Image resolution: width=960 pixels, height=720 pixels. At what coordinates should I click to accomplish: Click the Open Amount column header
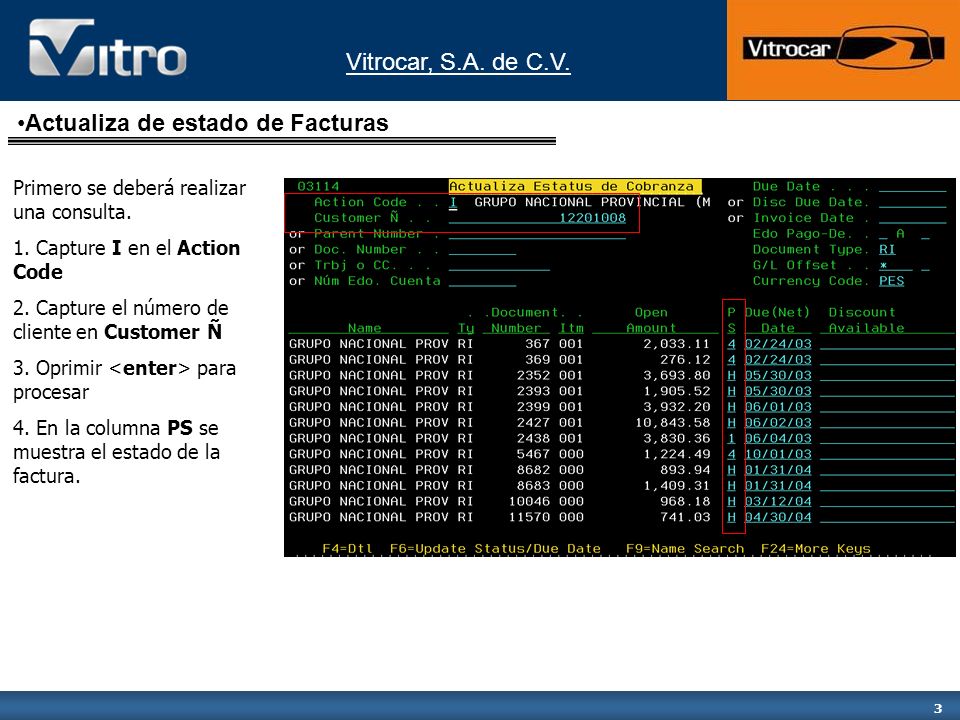tap(651, 320)
